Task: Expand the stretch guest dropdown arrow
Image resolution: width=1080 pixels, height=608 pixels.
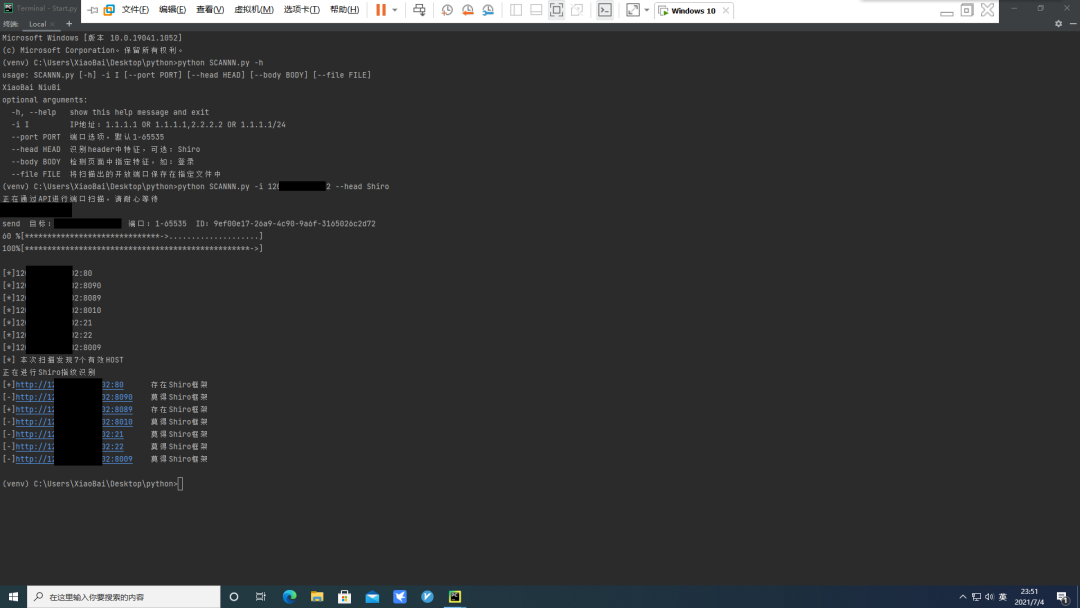Action: (647, 10)
